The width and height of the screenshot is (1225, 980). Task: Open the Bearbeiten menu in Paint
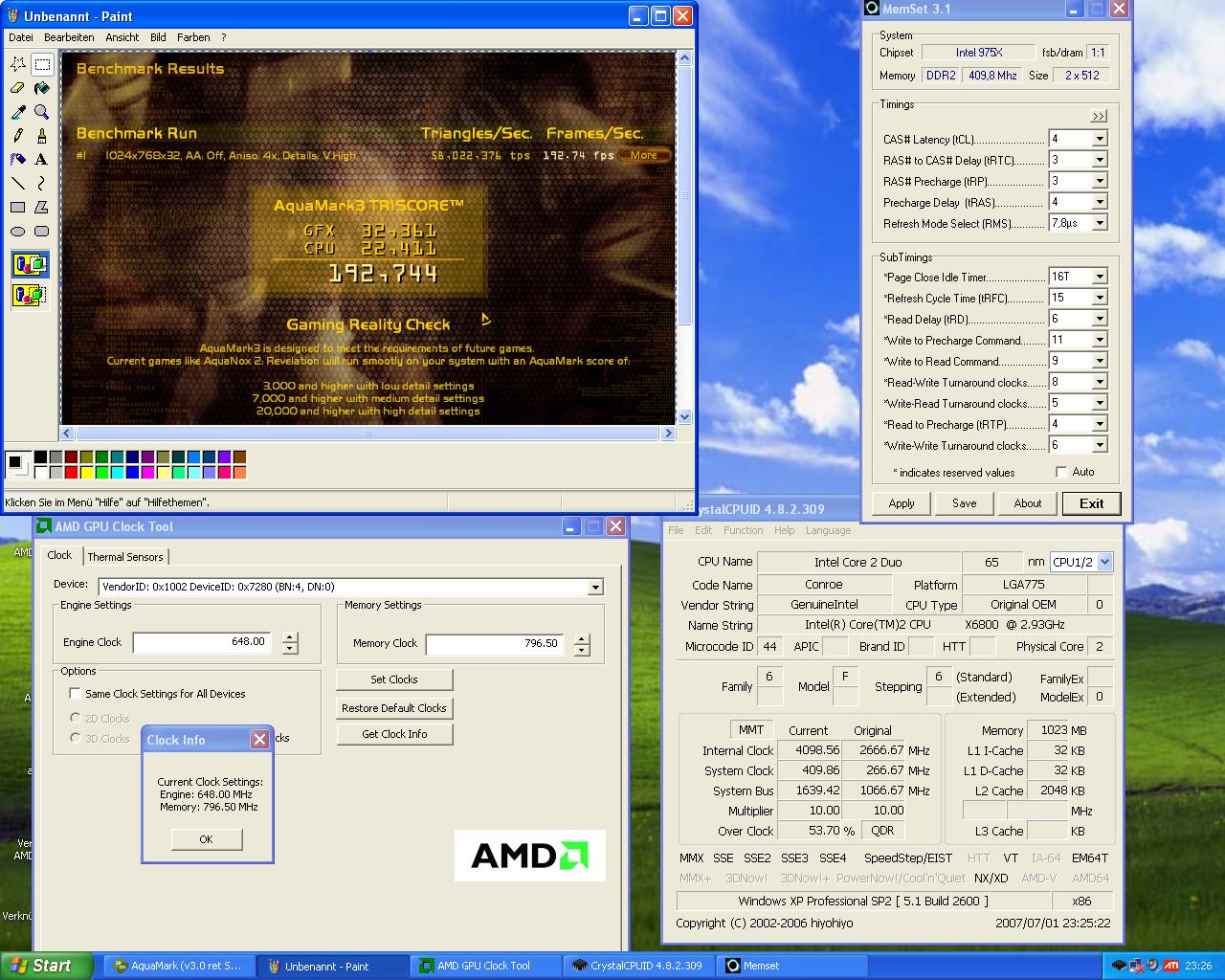point(69,37)
